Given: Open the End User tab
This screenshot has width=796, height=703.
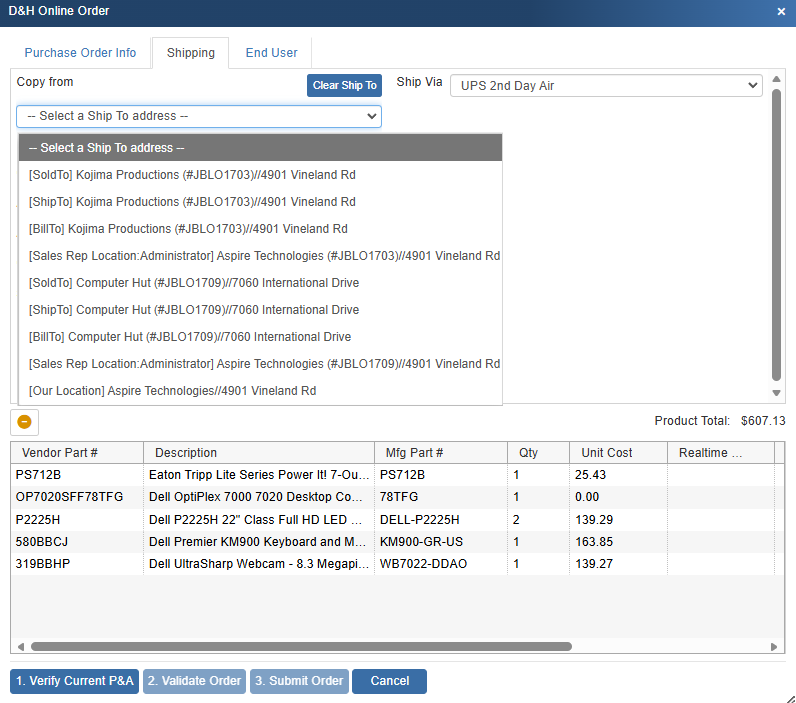Looking at the screenshot, I should [271, 53].
